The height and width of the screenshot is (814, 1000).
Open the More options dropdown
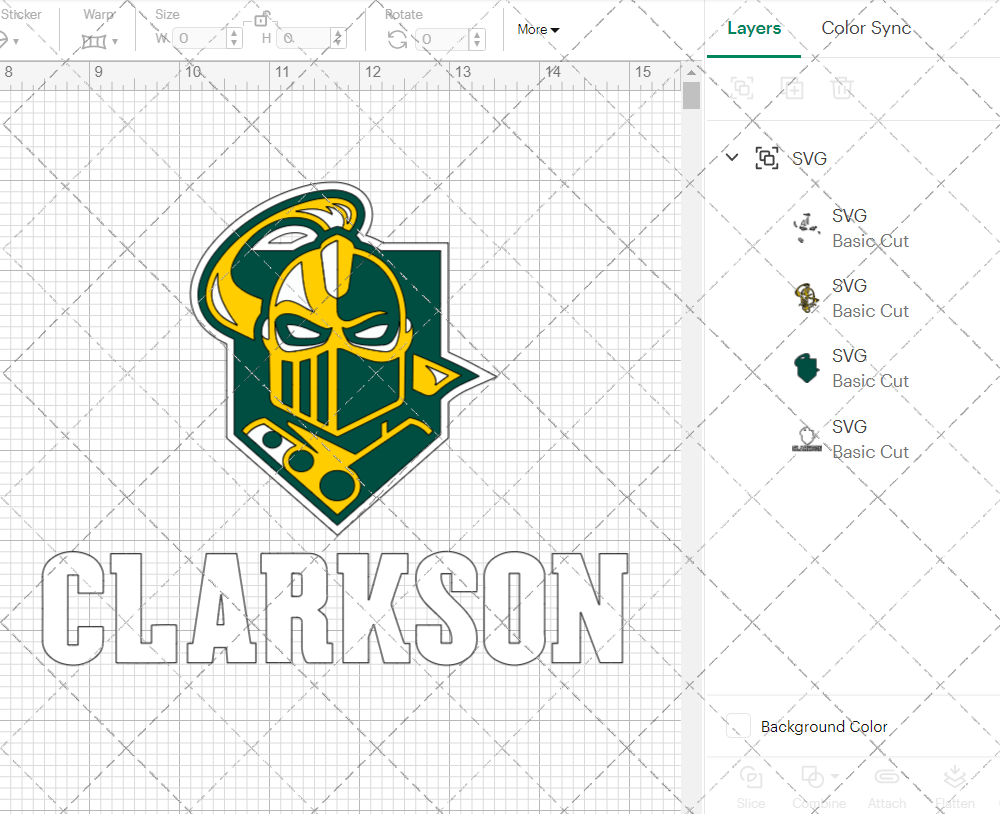[x=536, y=30]
